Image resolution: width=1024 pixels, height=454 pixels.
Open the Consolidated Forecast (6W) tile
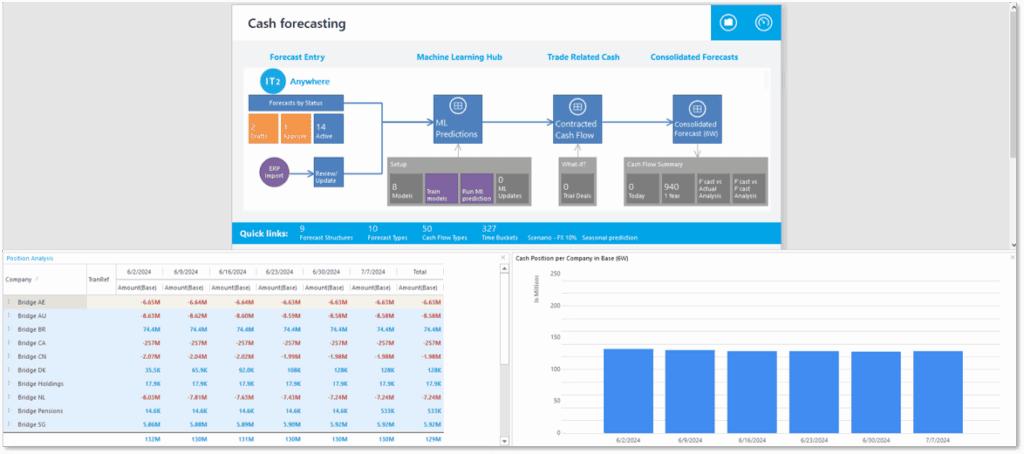tap(697, 120)
